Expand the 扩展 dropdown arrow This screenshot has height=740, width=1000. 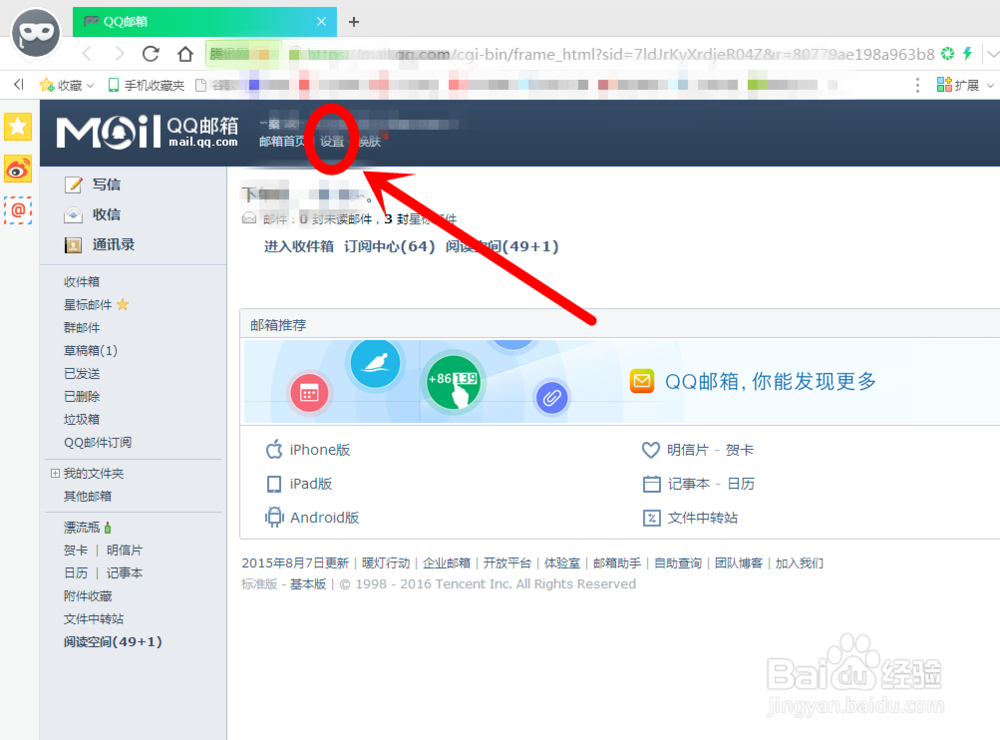990,85
